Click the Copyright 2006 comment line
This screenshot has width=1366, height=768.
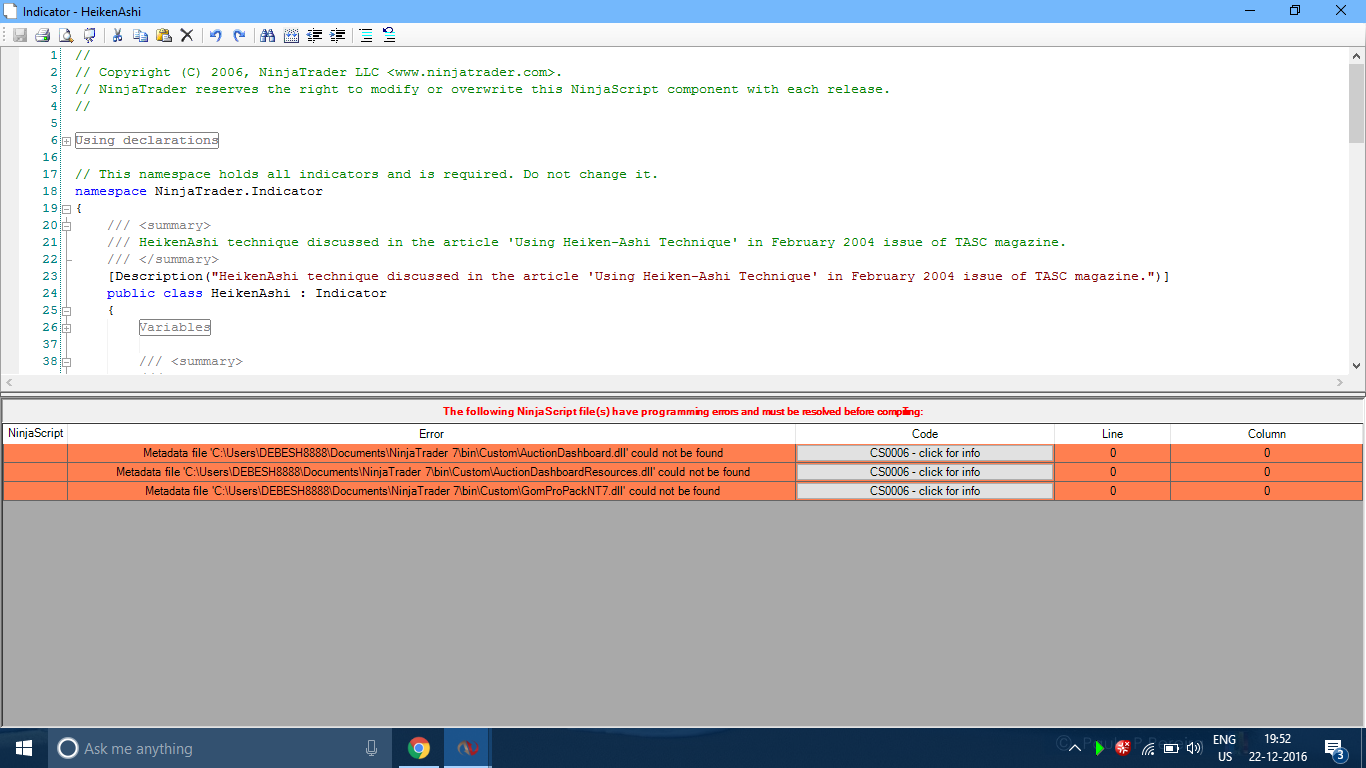319,72
